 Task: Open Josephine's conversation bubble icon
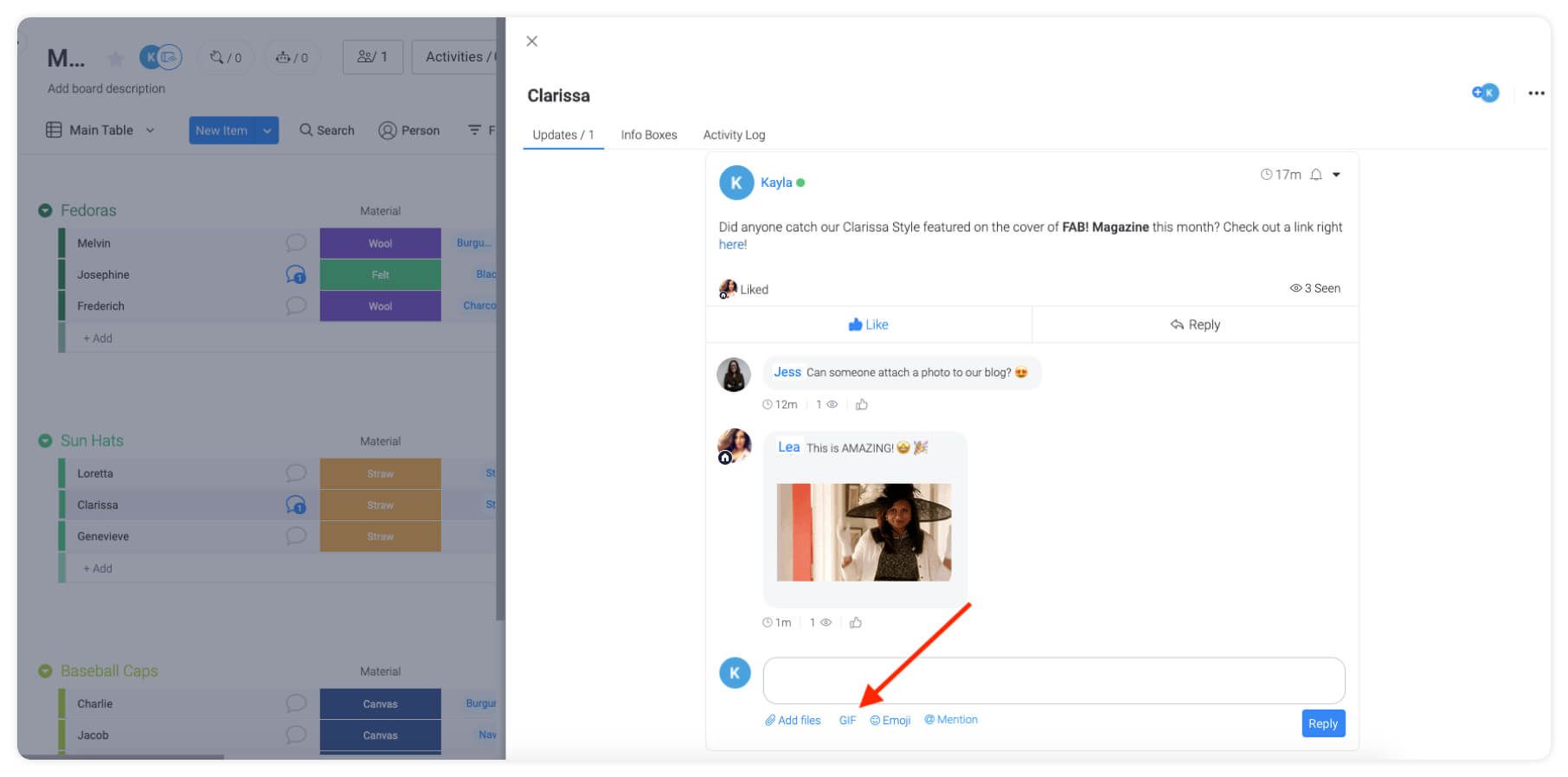(296, 274)
